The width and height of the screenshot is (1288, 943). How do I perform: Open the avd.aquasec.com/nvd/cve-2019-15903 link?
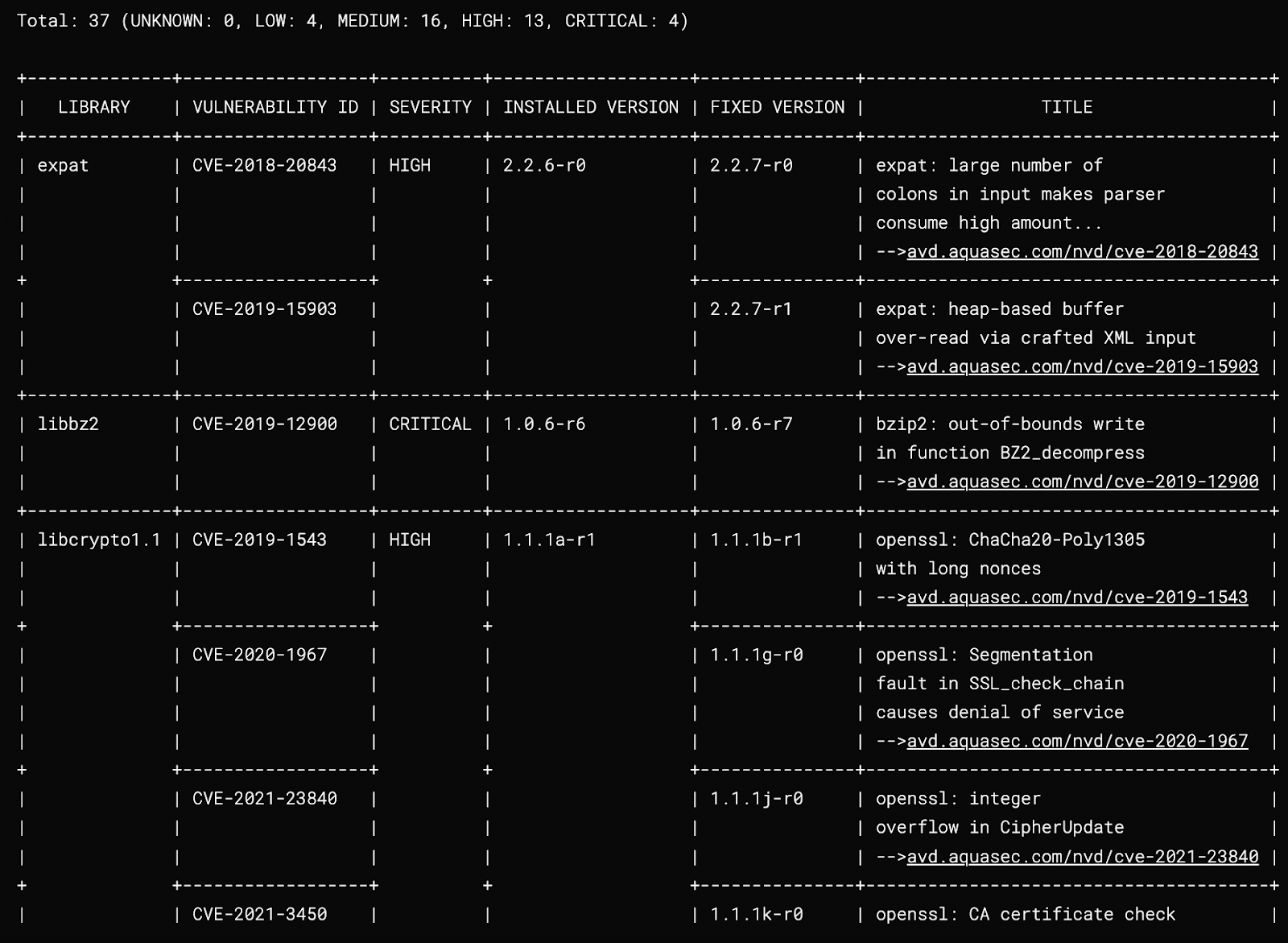(x=1082, y=367)
